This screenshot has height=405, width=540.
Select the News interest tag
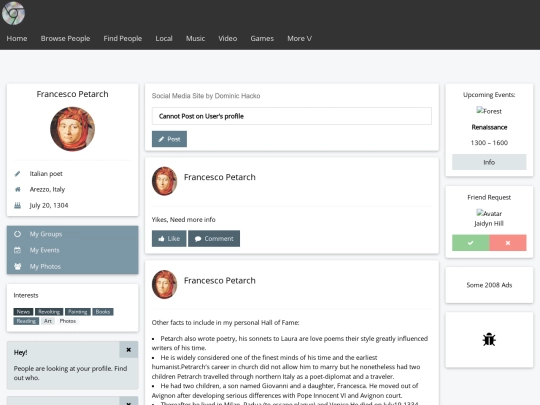23,312
